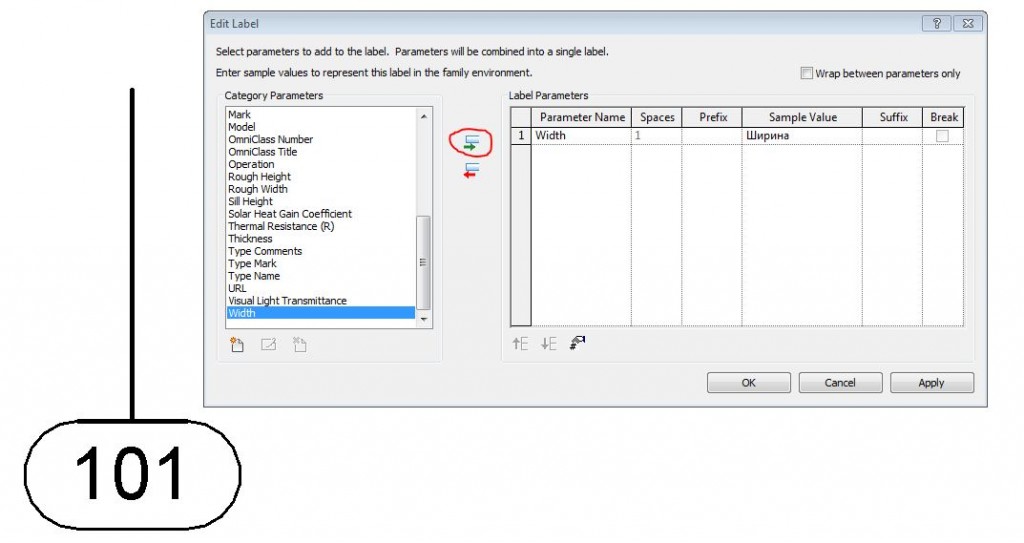Viewport: 1024px width, 543px height.
Task: Select highlighted Width in category list
Action: coord(321,313)
